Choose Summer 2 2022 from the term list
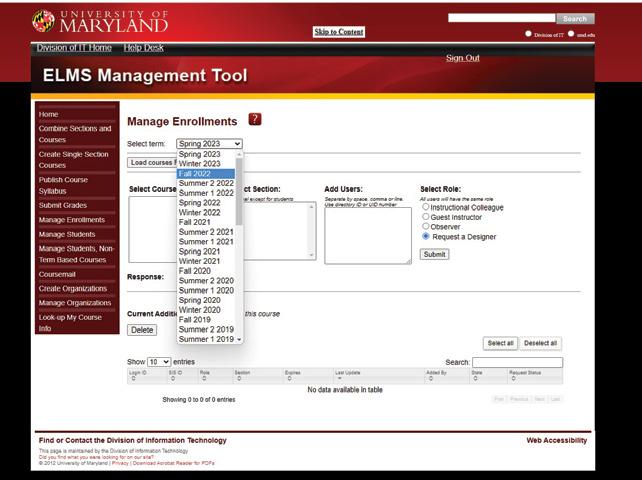 pos(206,183)
